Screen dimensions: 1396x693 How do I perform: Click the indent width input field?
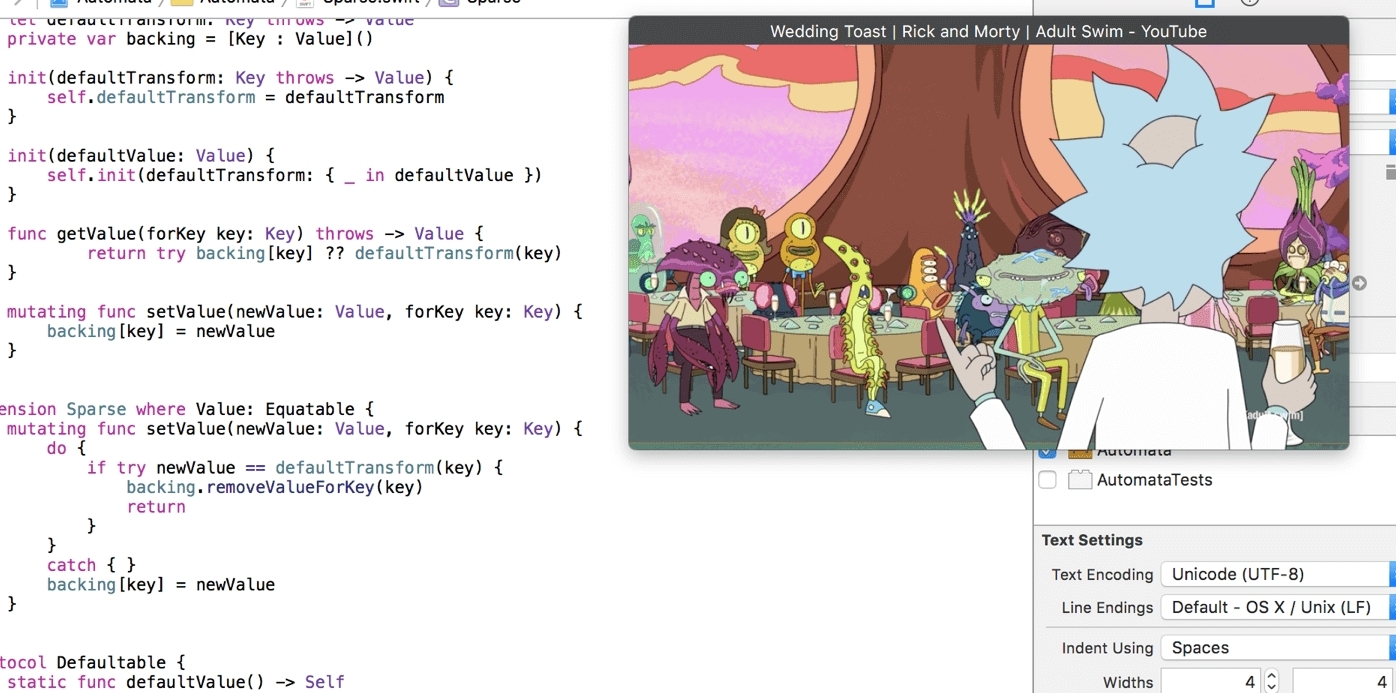coord(1343,682)
